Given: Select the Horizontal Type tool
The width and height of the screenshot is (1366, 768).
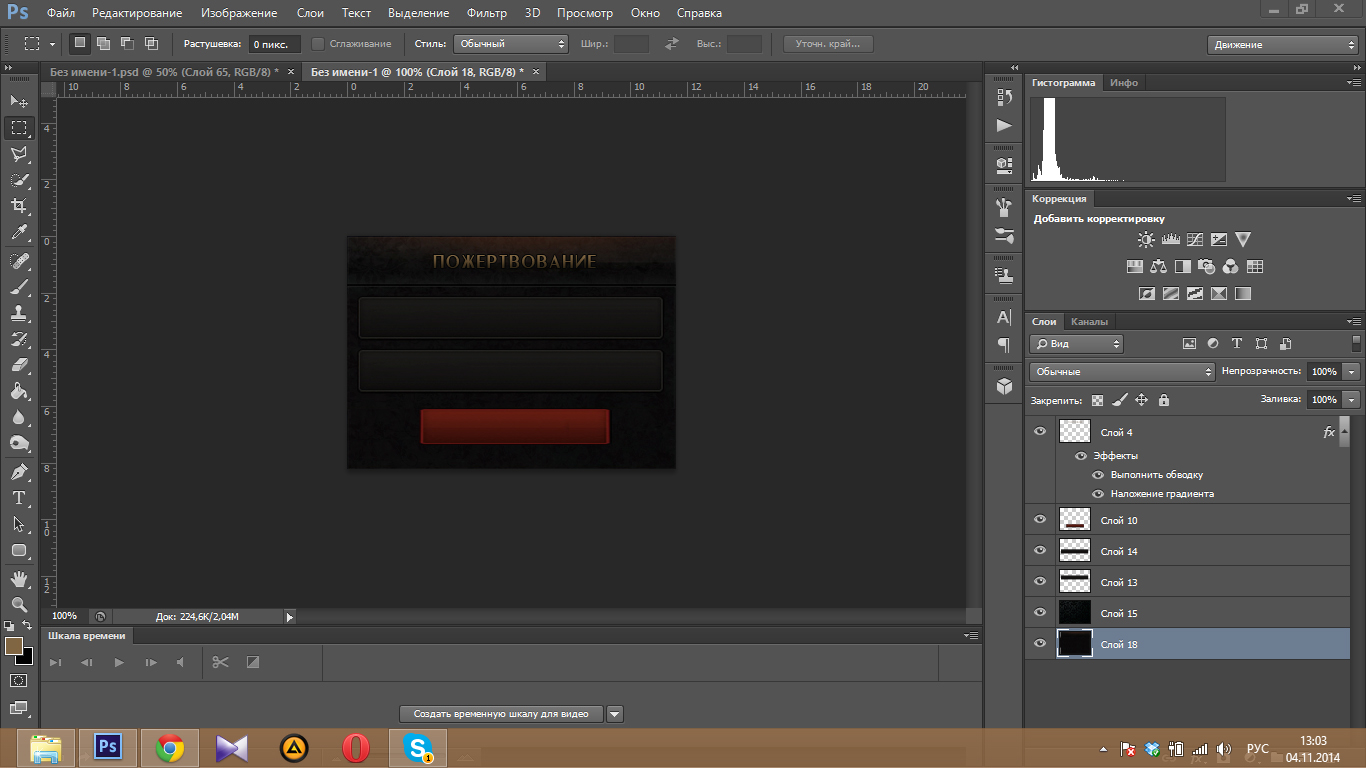Looking at the screenshot, I should [x=19, y=498].
